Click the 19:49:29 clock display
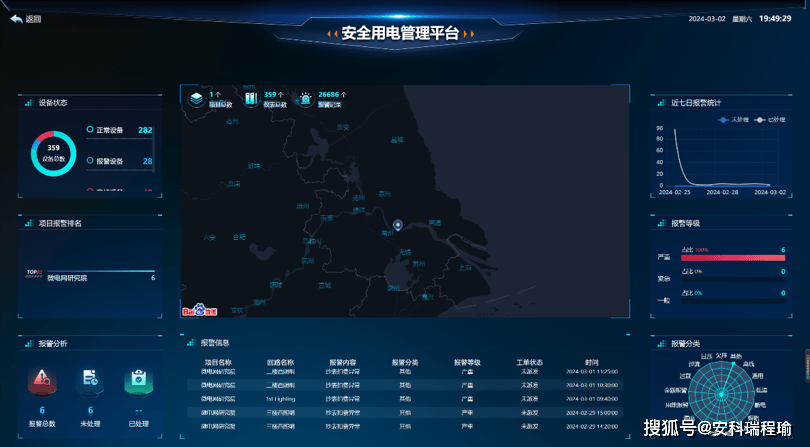 pos(775,19)
